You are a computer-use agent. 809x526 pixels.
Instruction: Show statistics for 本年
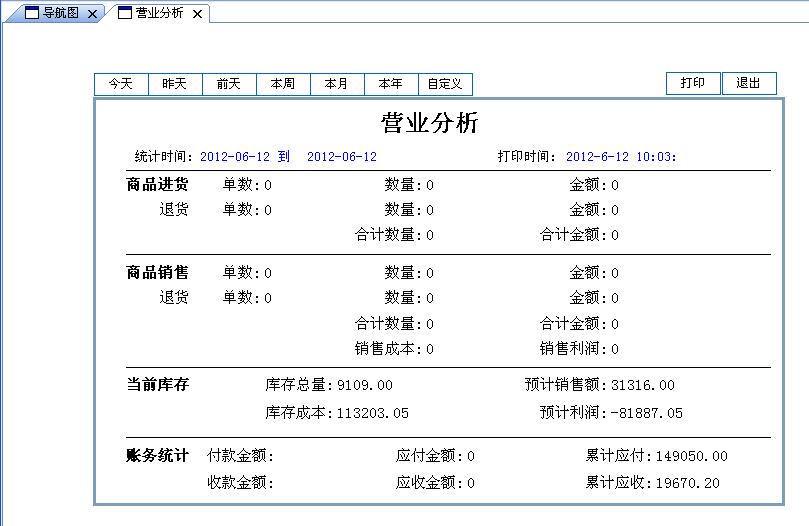click(391, 84)
